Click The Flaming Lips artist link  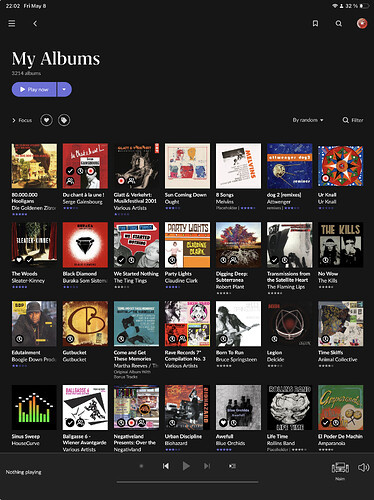click(x=286, y=287)
